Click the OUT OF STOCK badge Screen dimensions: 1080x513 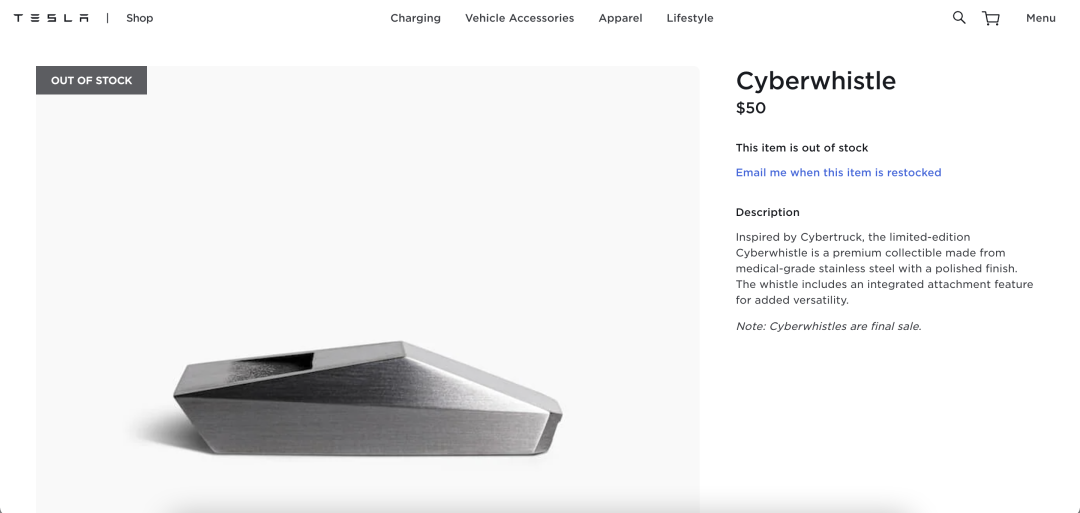[x=92, y=81]
